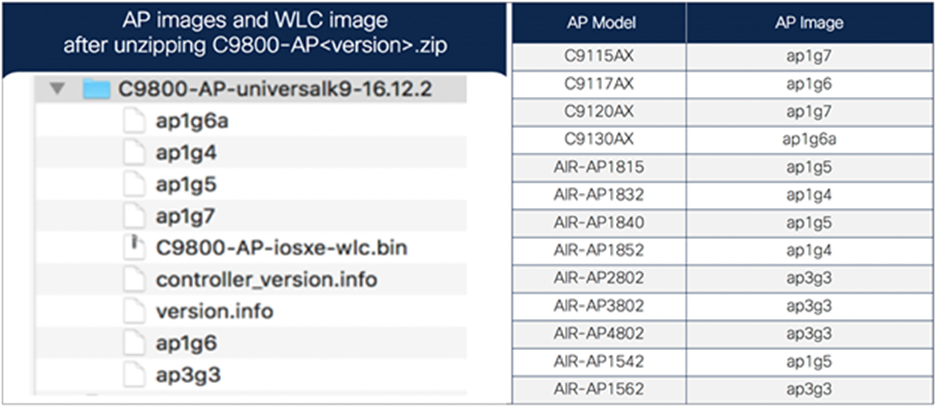Select the ap1g7 file name in list
The height and width of the screenshot is (407, 936).
point(186,217)
